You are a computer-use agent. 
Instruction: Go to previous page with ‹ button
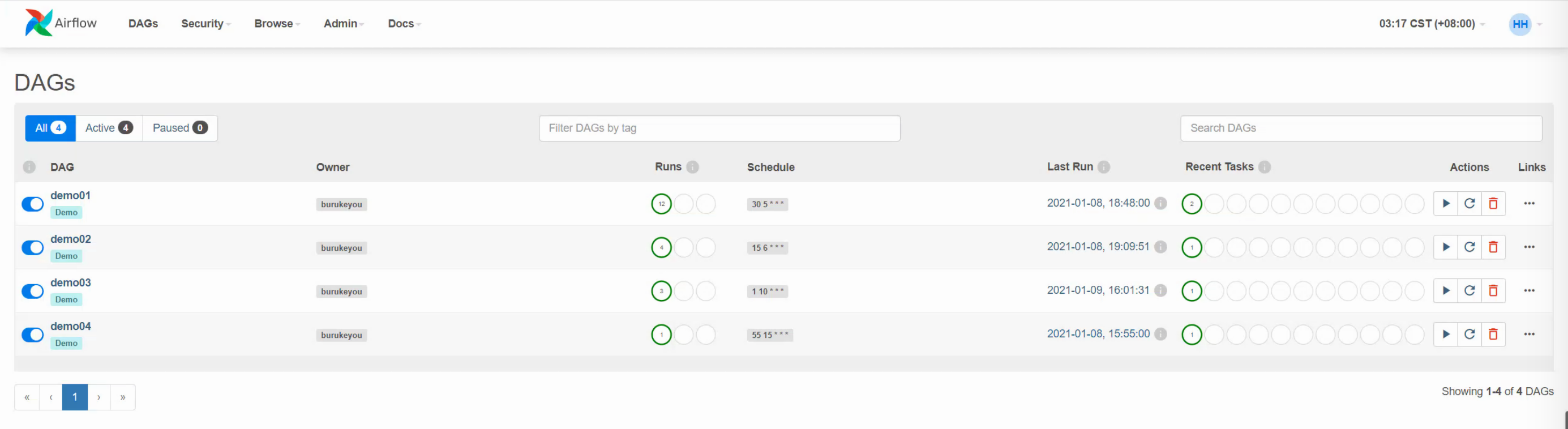click(51, 397)
